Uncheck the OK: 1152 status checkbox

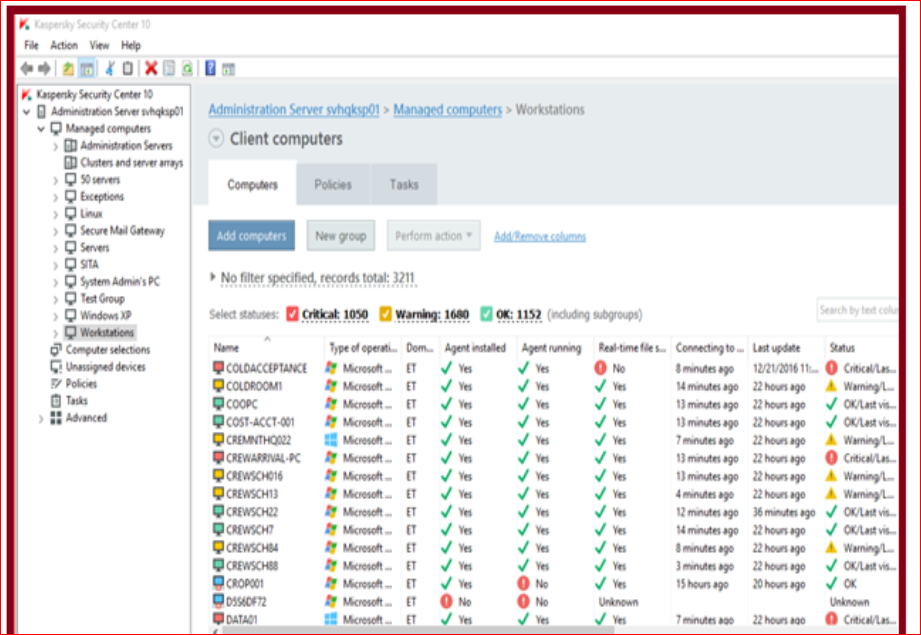pos(486,314)
